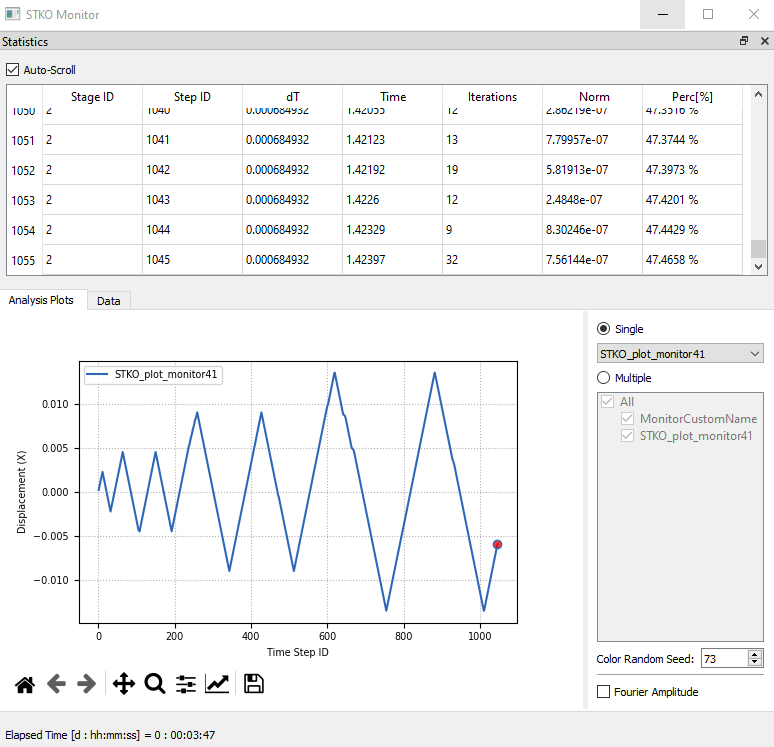774x747 pixels.
Task: Increase the Color Random Seed value
Action: tap(754, 654)
